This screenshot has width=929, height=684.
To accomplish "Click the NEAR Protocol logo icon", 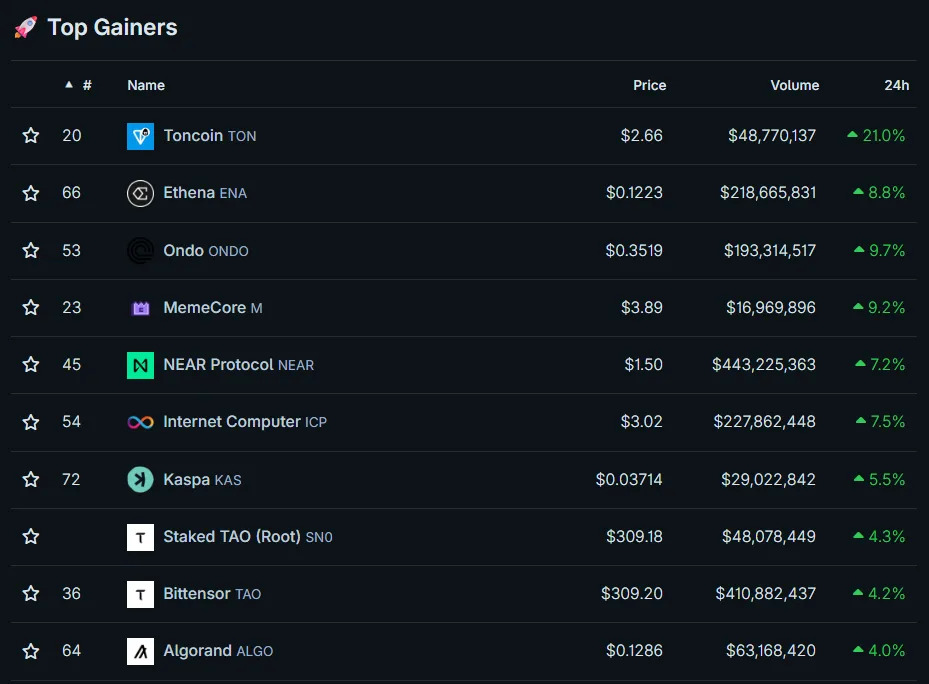I will 140,365.
